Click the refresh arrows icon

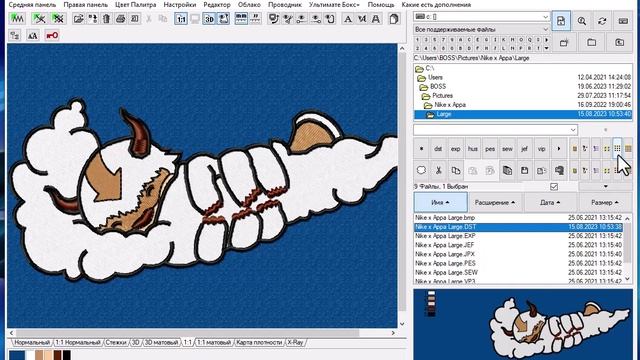[602, 21]
